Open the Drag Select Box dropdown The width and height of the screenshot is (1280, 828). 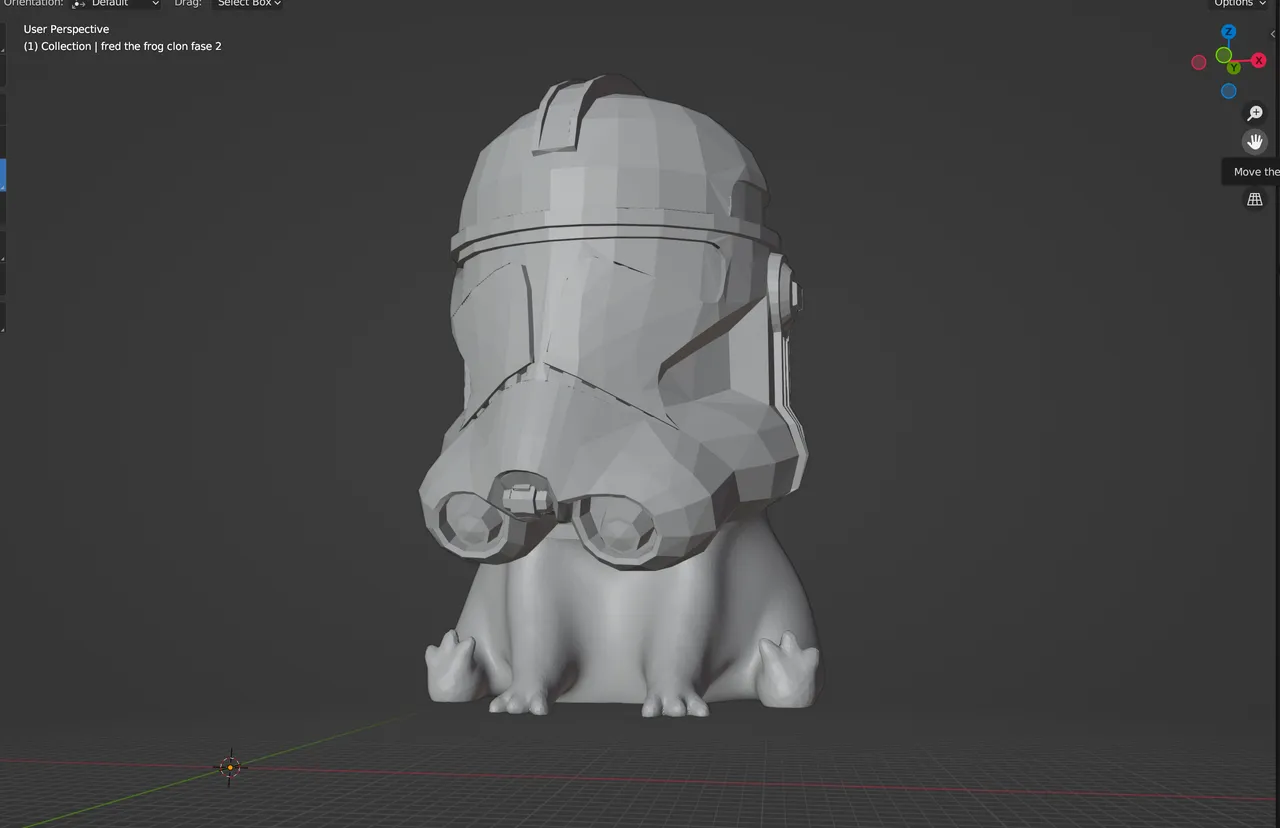[x=247, y=4]
